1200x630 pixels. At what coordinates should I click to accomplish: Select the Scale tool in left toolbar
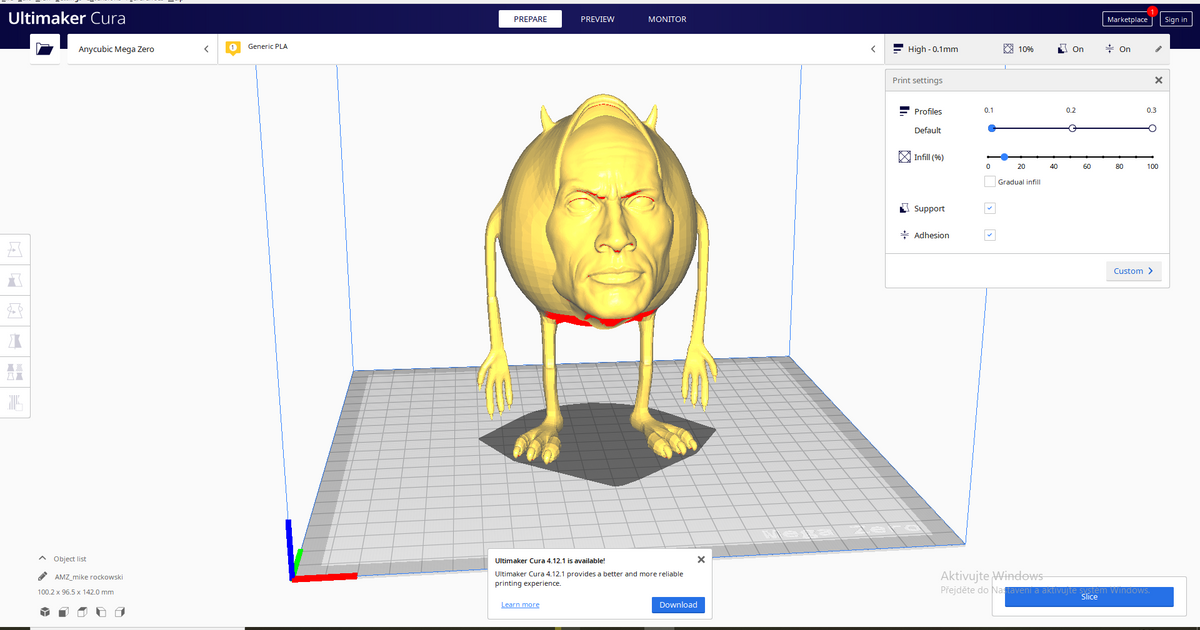(16, 279)
